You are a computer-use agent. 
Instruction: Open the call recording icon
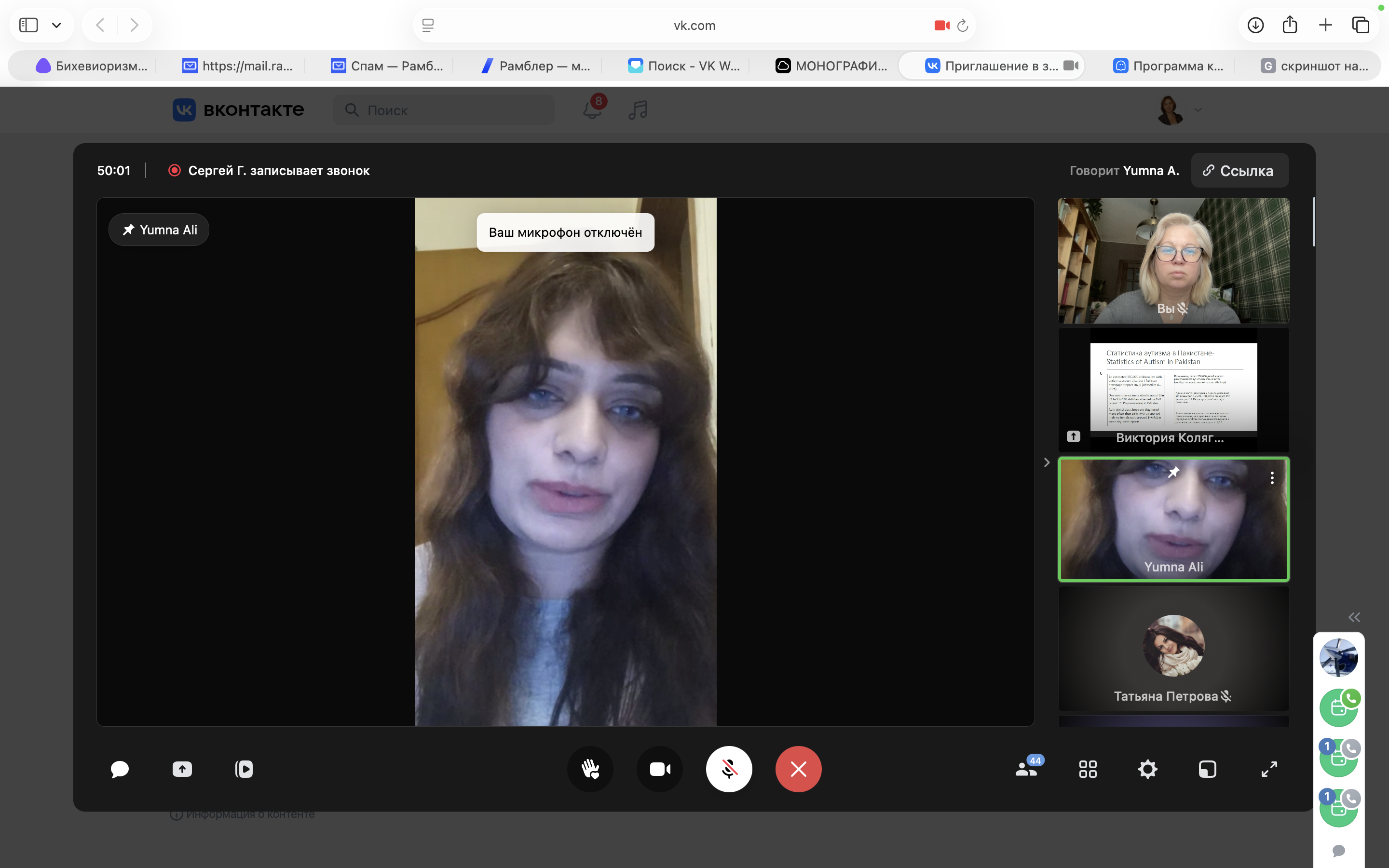tap(244, 769)
